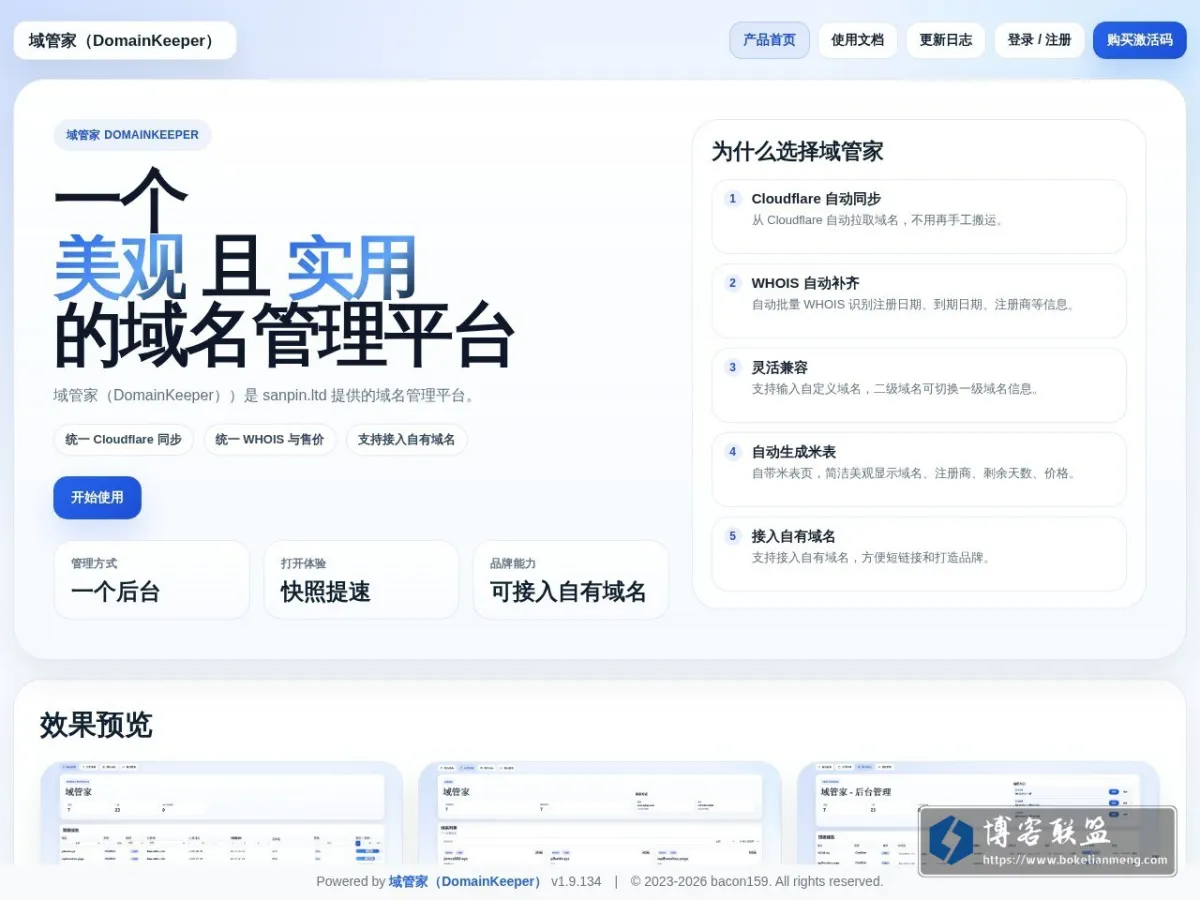1200x900 pixels.
Task: Open the 域管家 - 后台管理 preview thumbnail
Action: pos(978,813)
